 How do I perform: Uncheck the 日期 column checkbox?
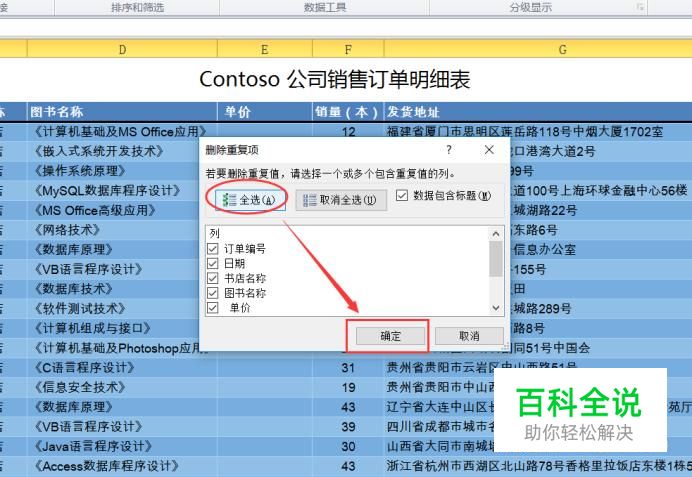(213, 263)
